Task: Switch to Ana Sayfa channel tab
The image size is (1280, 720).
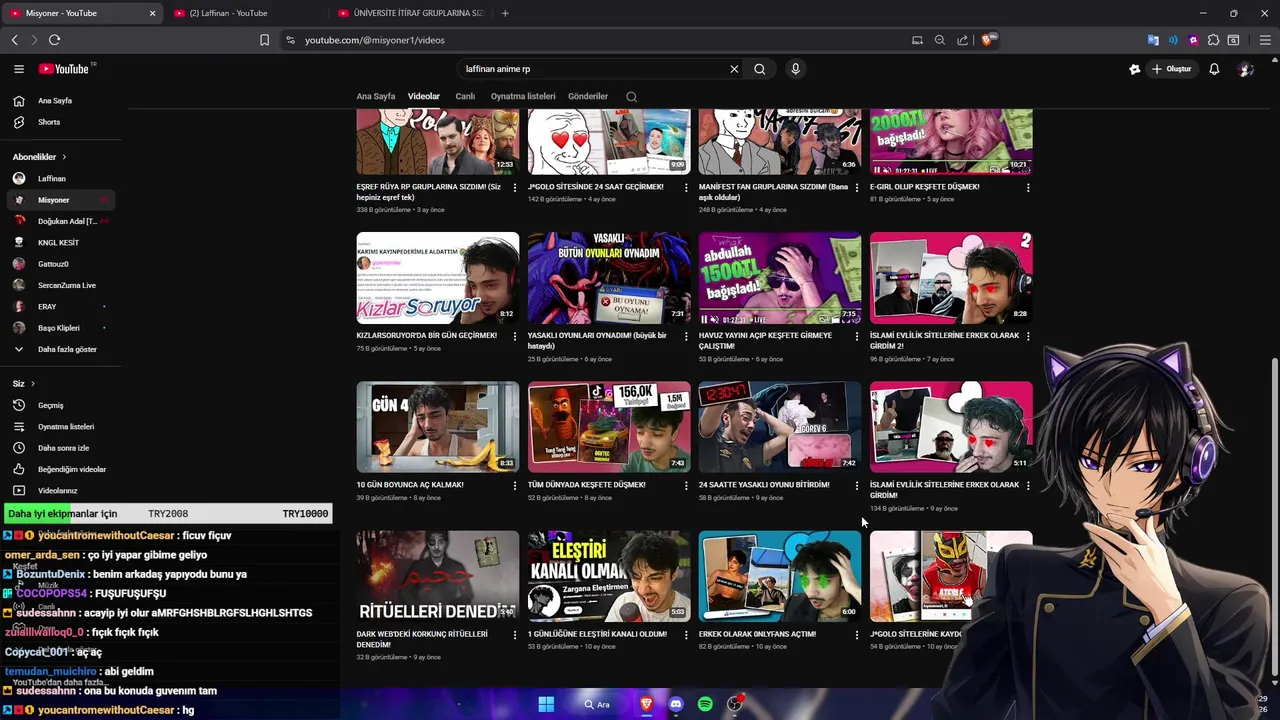Action: pos(376,97)
